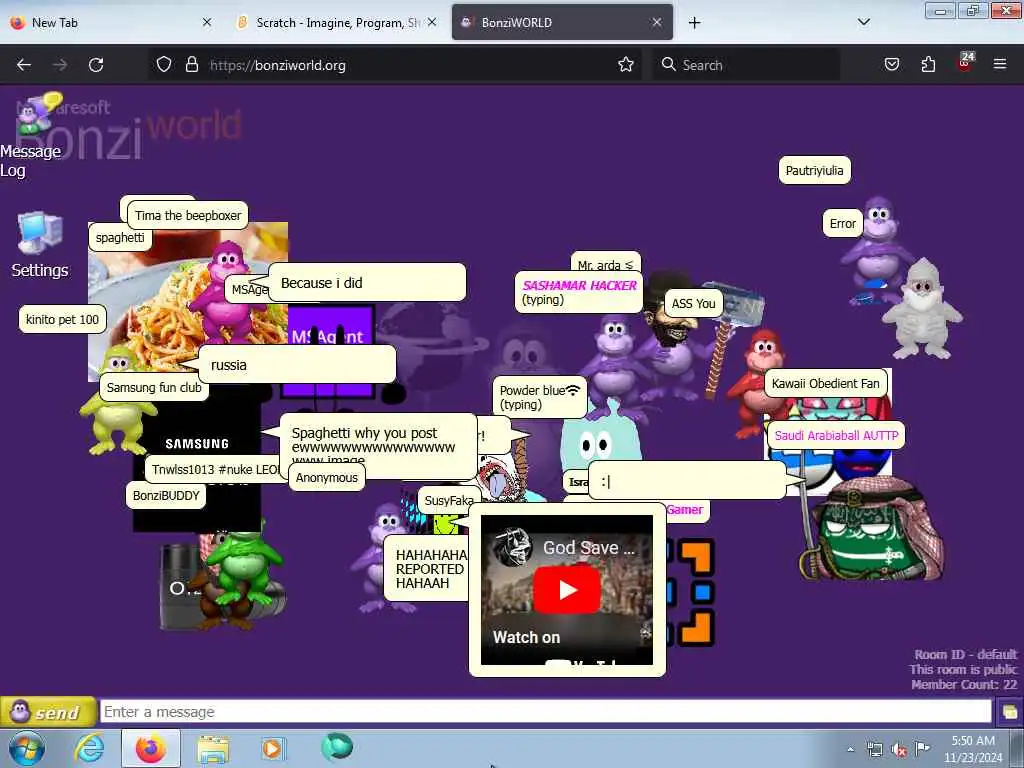
Task: Select the BonziWORLD tab
Action: (562, 22)
